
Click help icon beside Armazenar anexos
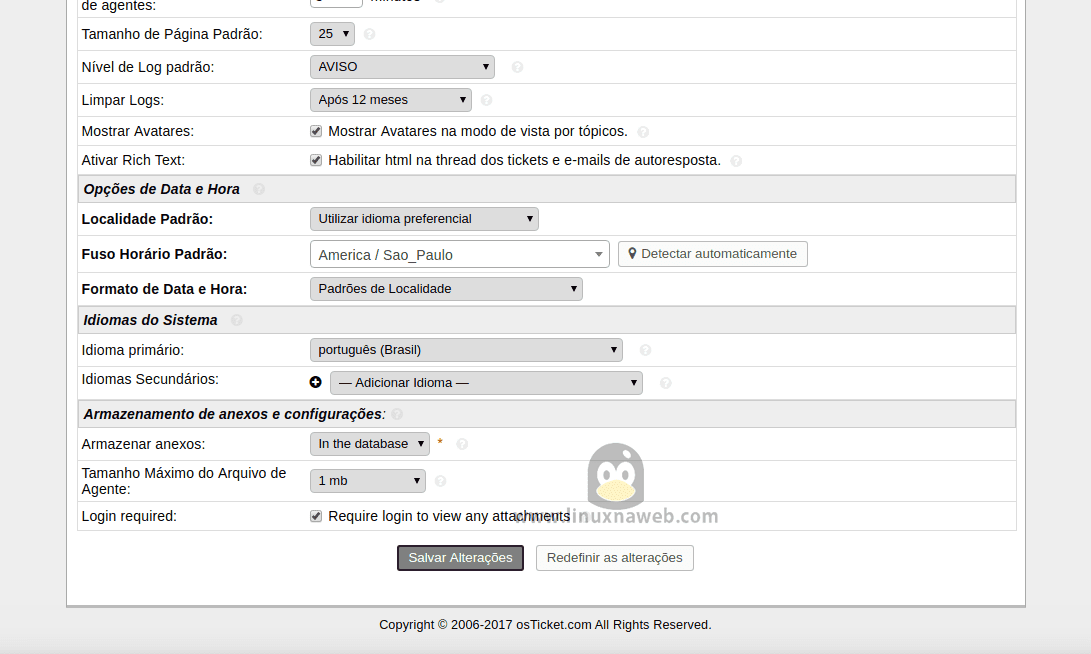tap(462, 444)
